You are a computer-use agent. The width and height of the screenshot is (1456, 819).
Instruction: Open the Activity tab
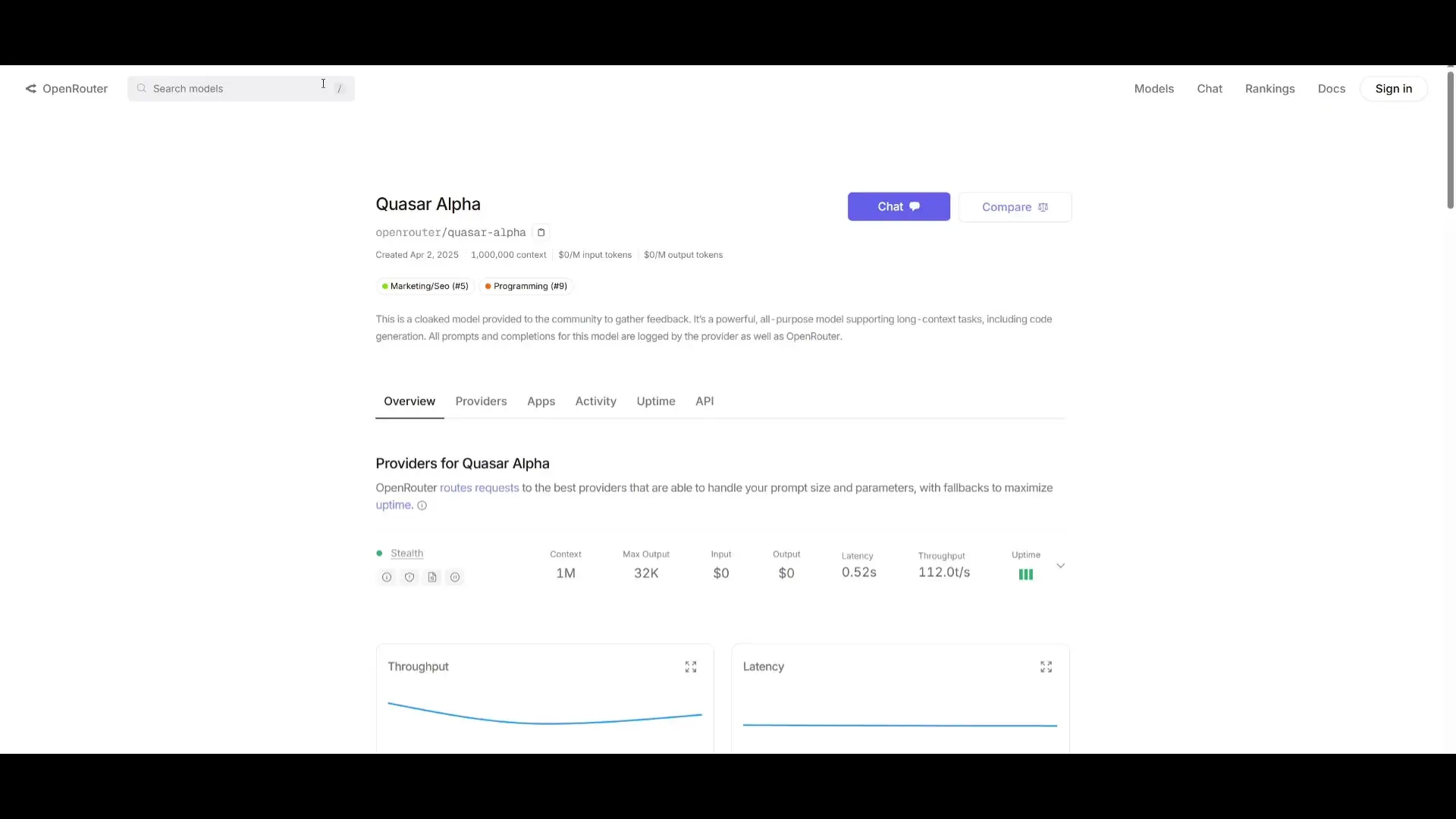pyautogui.click(x=596, y=401)
